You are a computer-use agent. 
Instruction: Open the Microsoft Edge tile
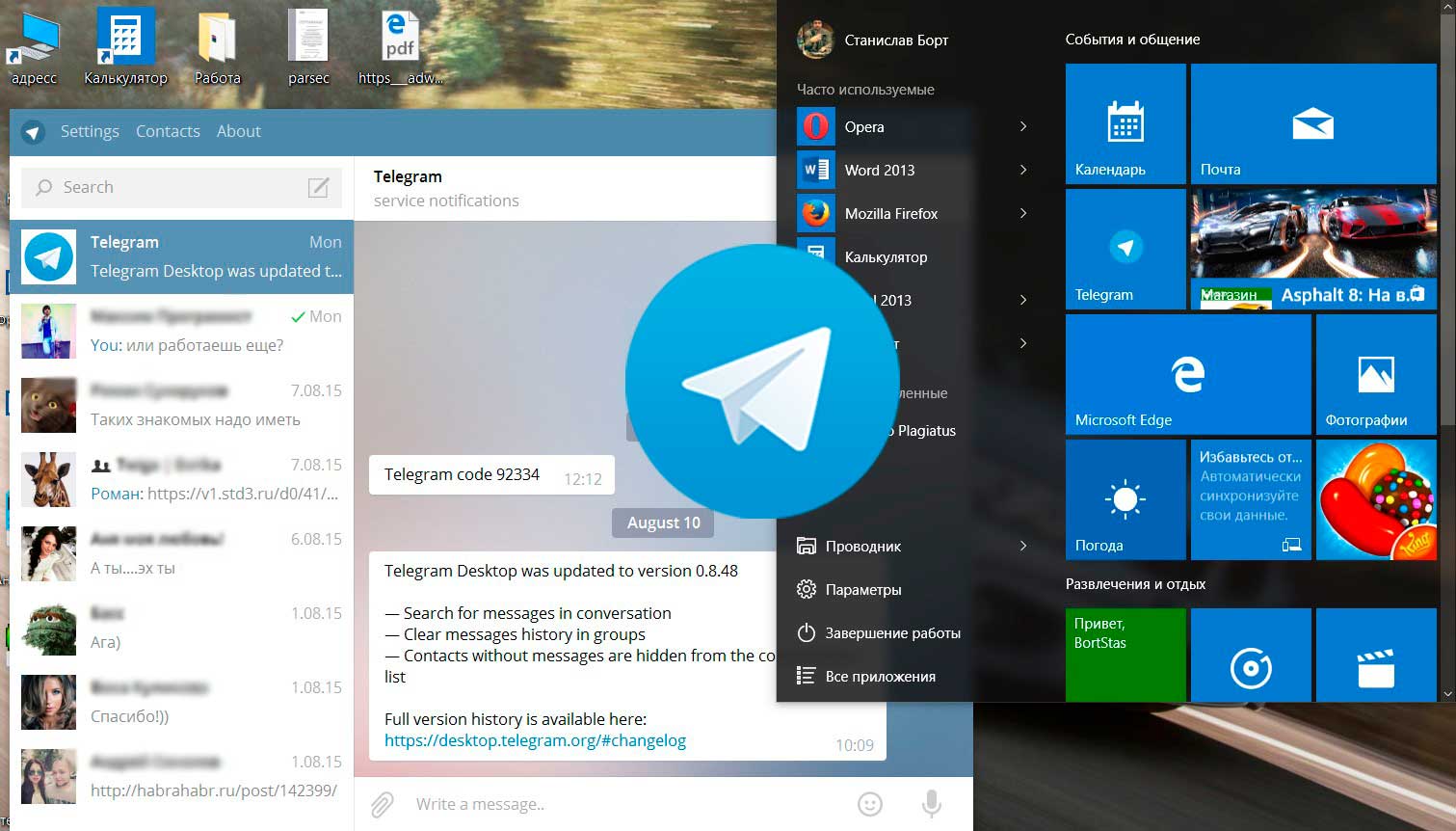1188,374
